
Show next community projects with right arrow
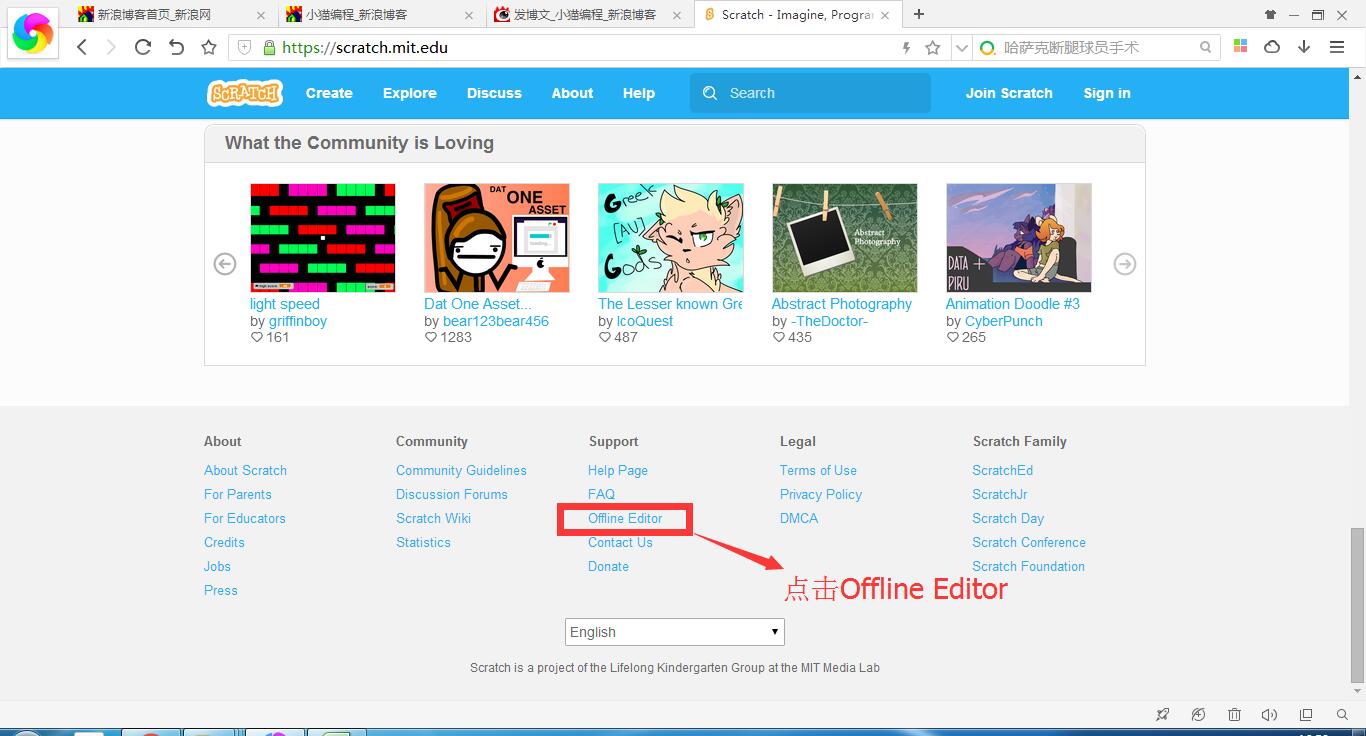point(1125,264)
